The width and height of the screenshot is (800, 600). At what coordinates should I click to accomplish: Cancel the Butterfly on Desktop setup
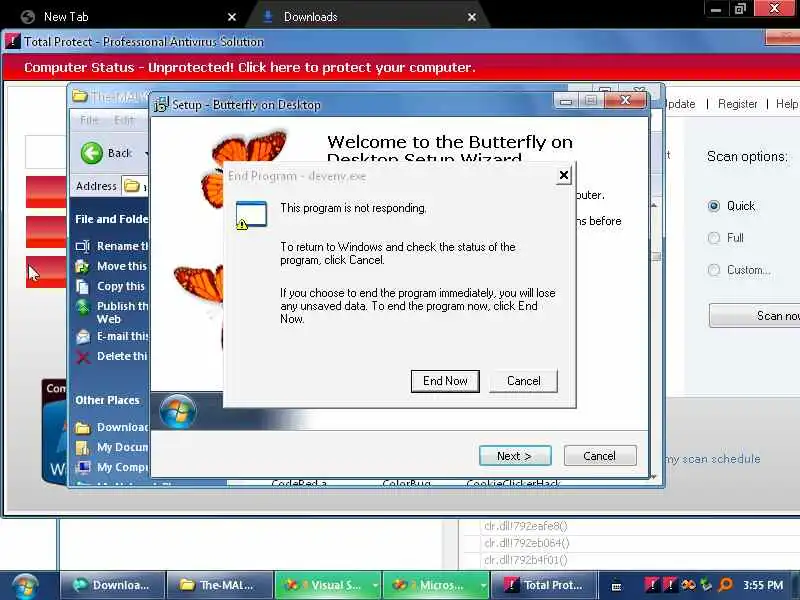click(600, 456)
